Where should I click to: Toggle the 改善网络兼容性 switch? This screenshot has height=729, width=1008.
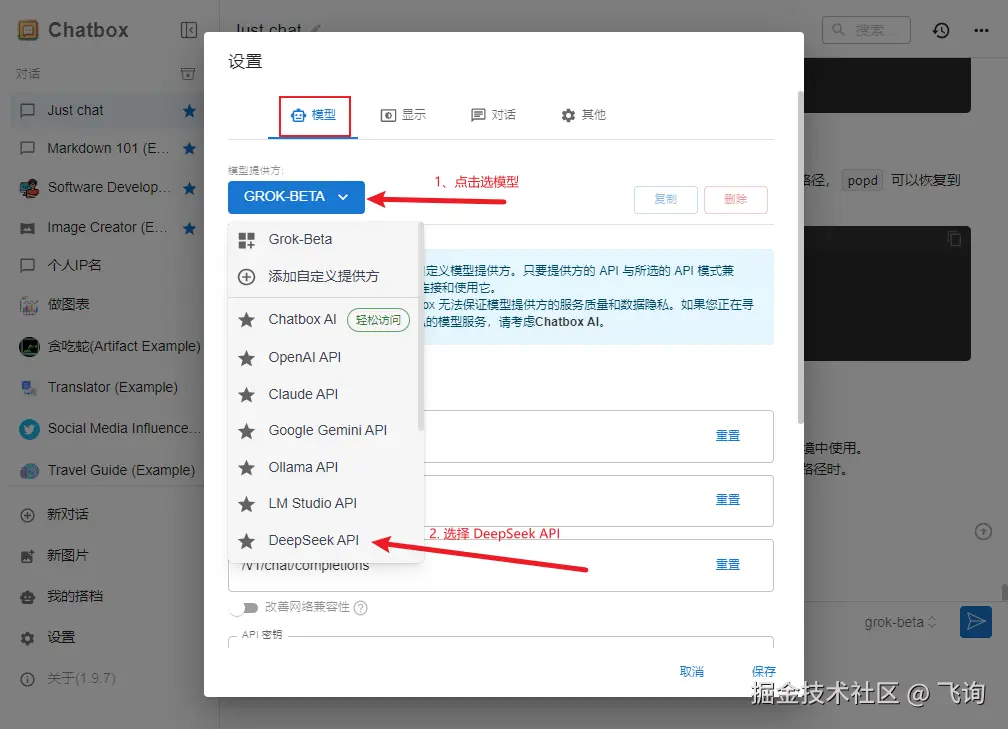tap(245, 608)
